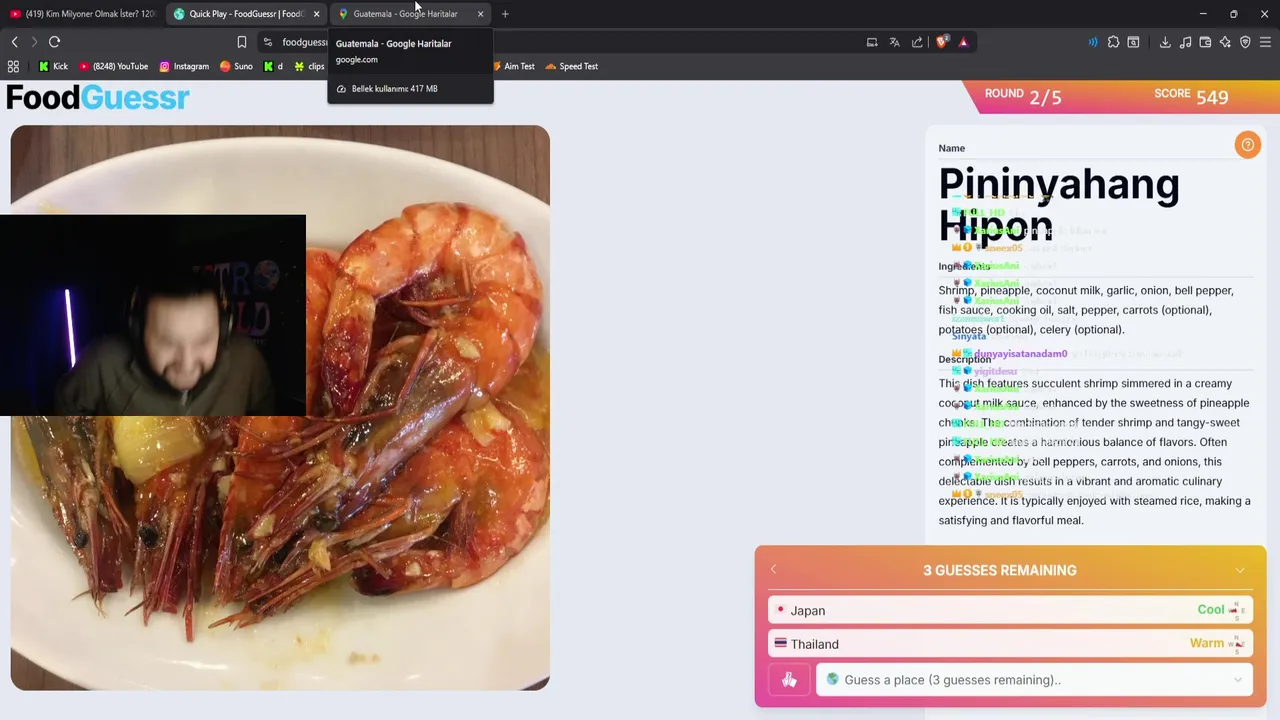Image resolution: width=1280 pixels, height=720 pixels.
Task: Select the Japan guess row
Action: pyautogui.click(x=1010, y=610)
